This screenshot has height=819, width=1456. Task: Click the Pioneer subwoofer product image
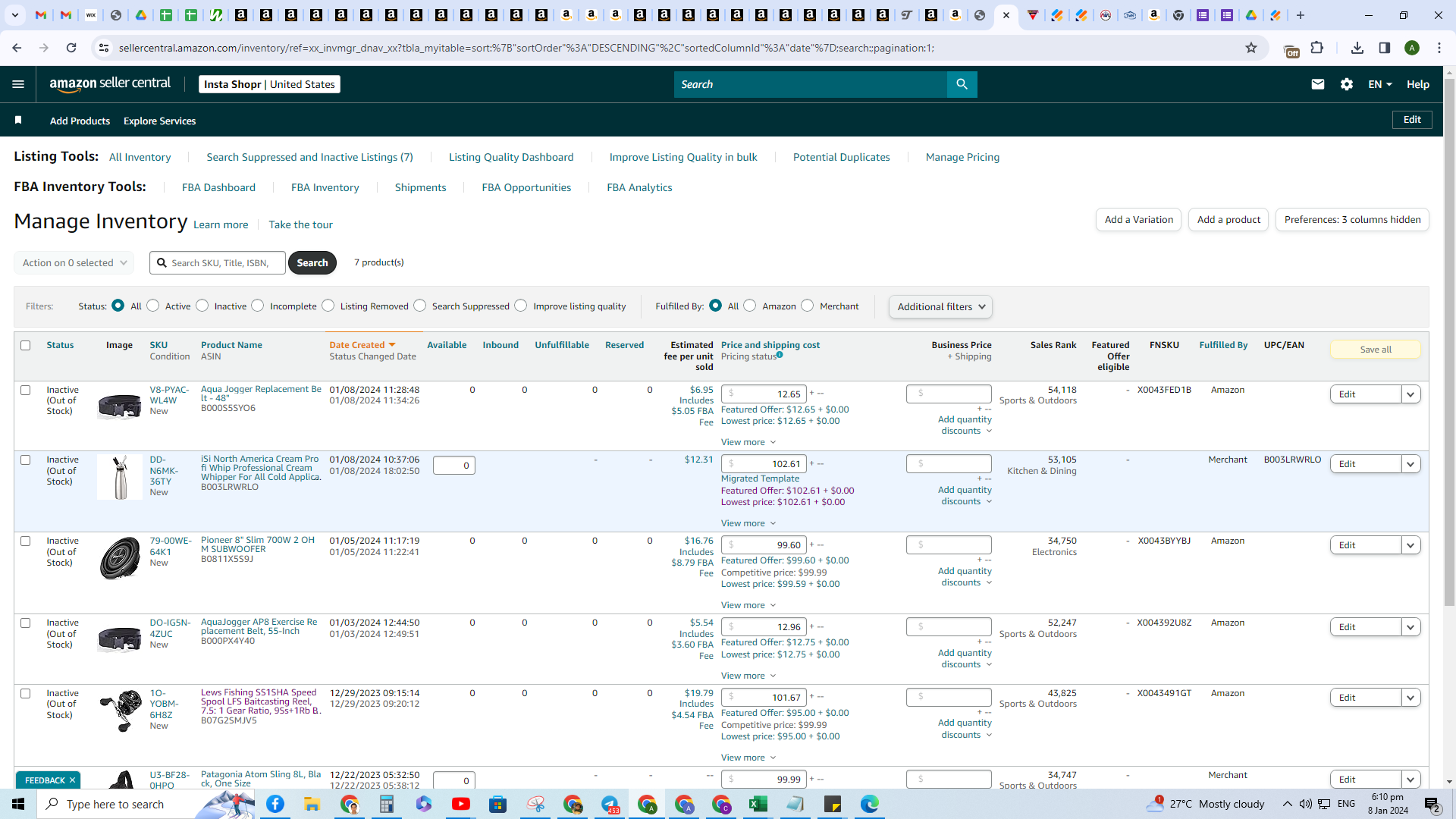(x=120, y=558)
